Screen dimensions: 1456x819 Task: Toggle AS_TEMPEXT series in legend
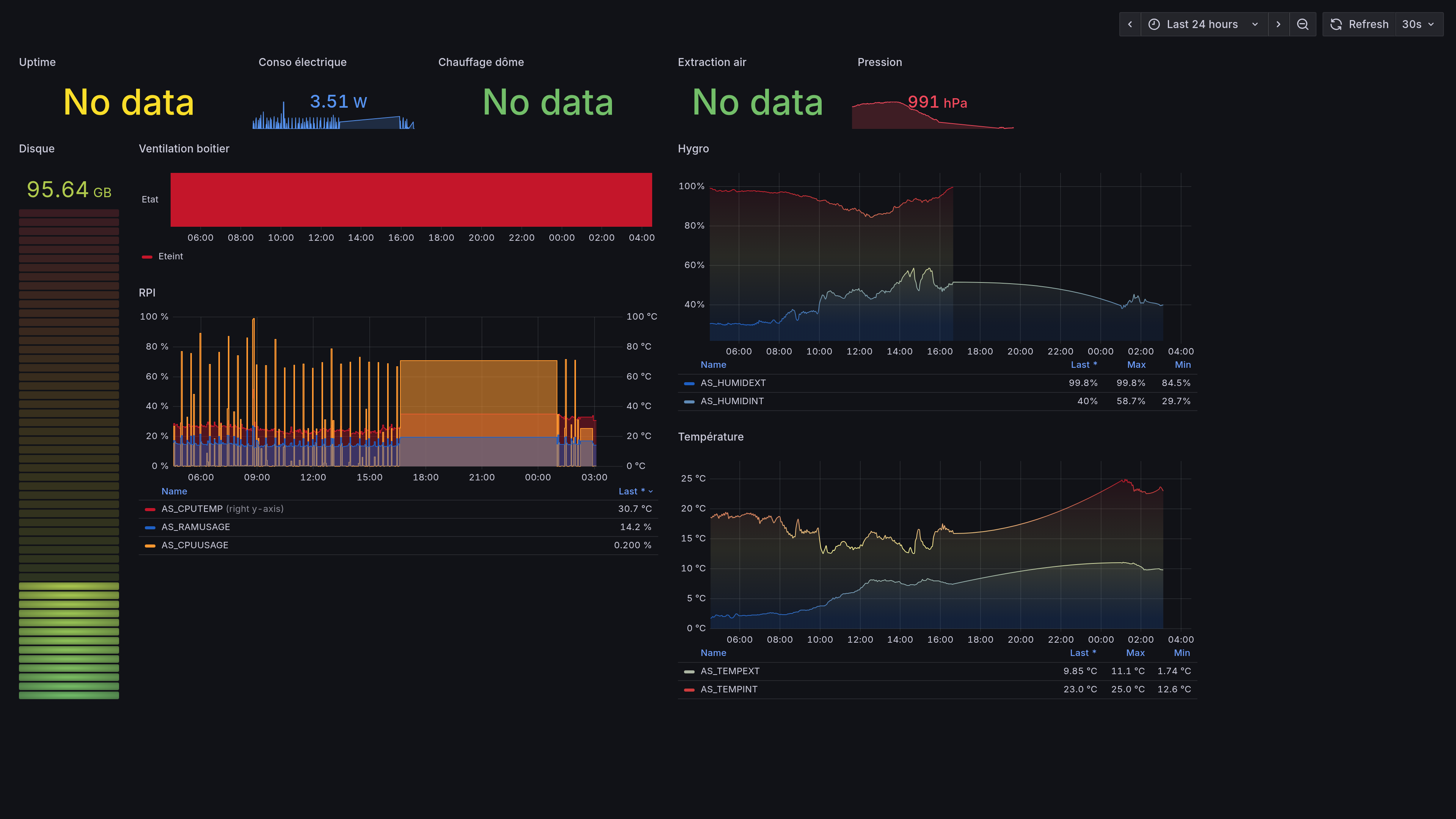[x=730, y=671]
